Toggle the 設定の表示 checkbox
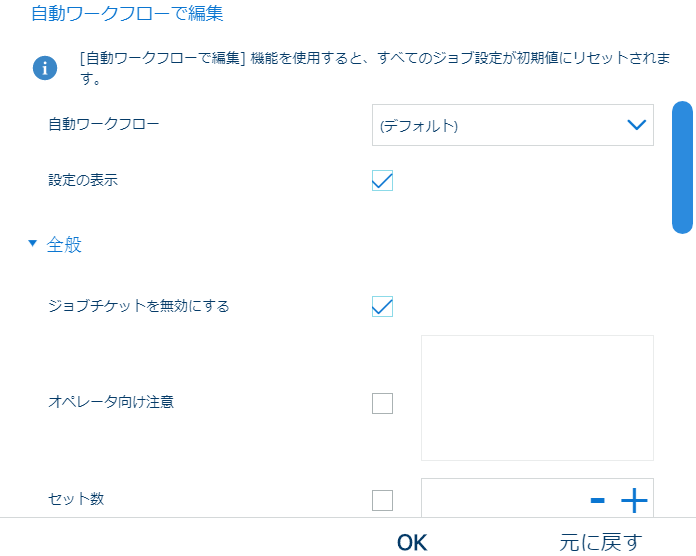This screenshot has width=696, height=556. [x=382, y=181]
